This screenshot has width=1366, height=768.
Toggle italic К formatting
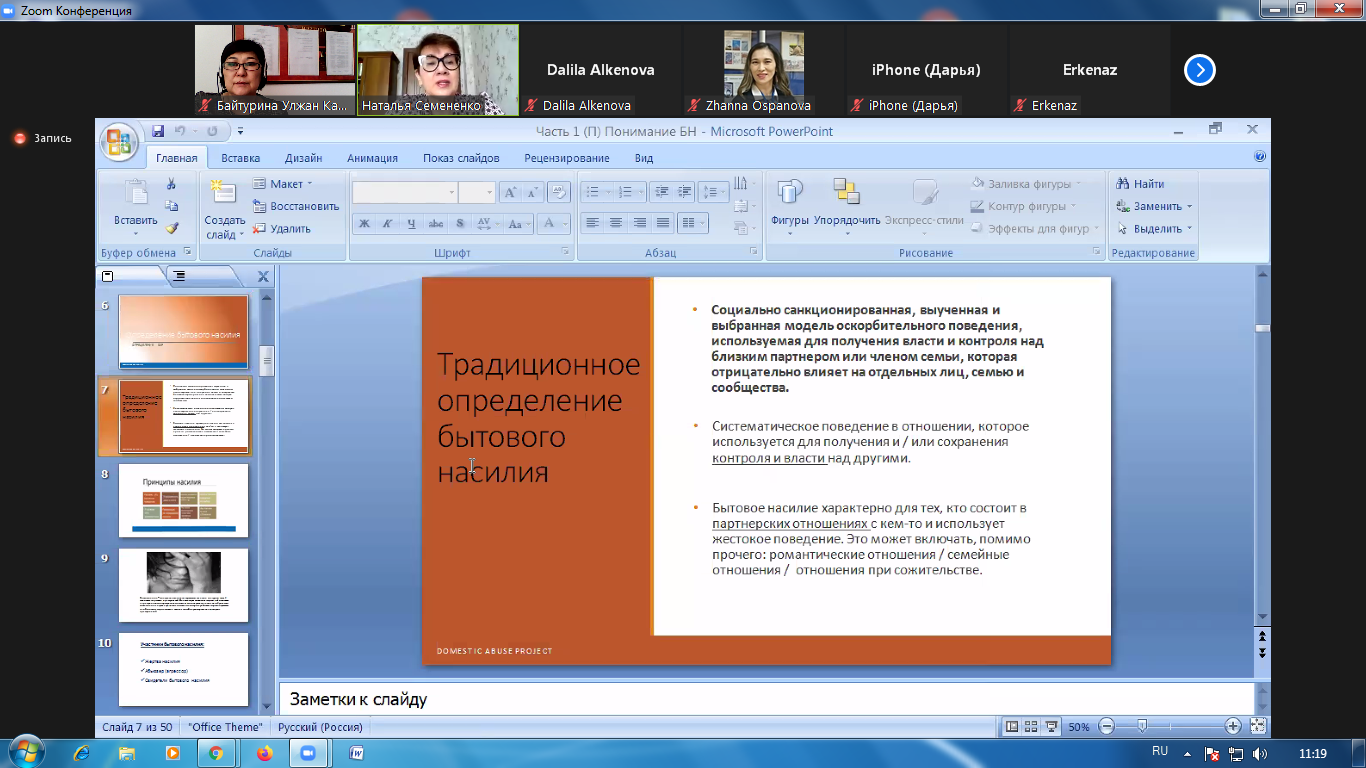(387, 223)
